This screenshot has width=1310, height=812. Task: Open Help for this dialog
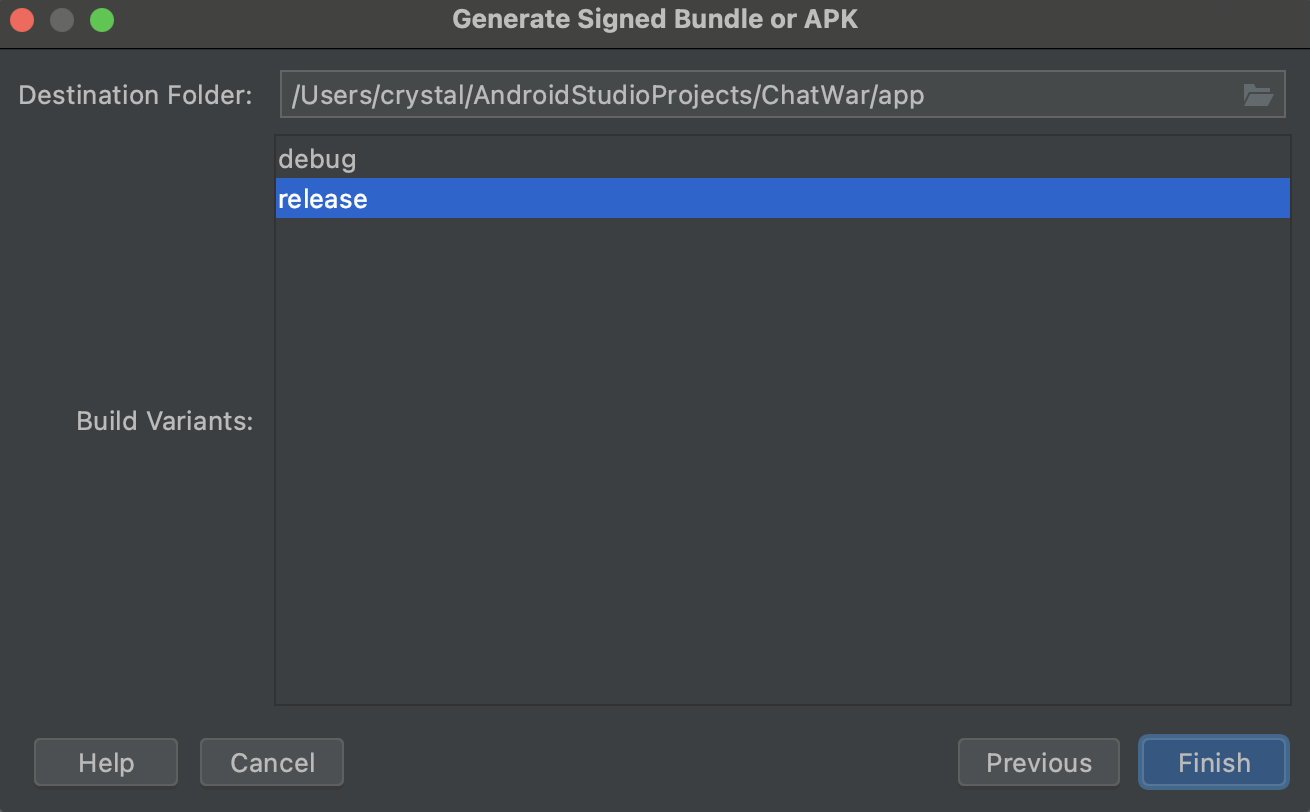106,763
